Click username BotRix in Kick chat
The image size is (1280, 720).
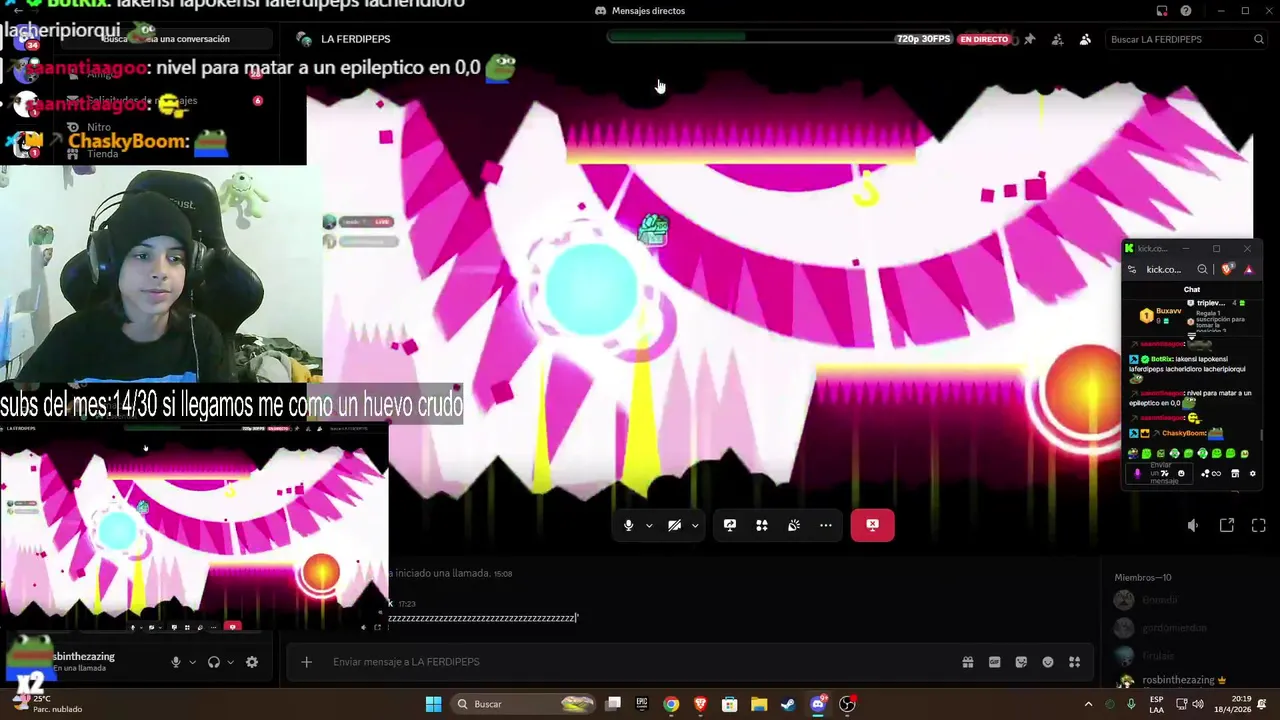click(1161, 359)
